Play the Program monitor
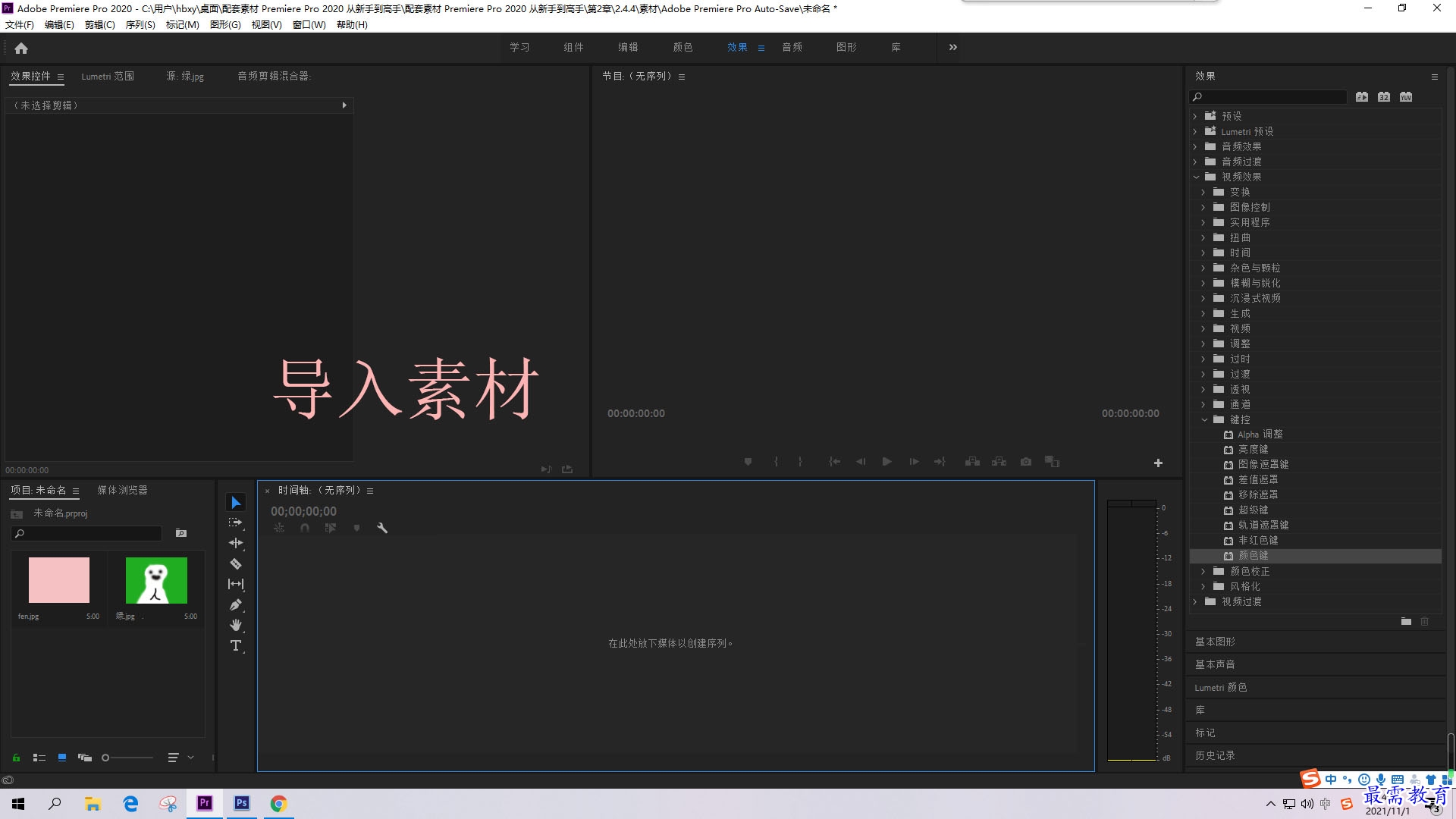The width and height of the screenshot is (1456, 819). coord(886,462)
